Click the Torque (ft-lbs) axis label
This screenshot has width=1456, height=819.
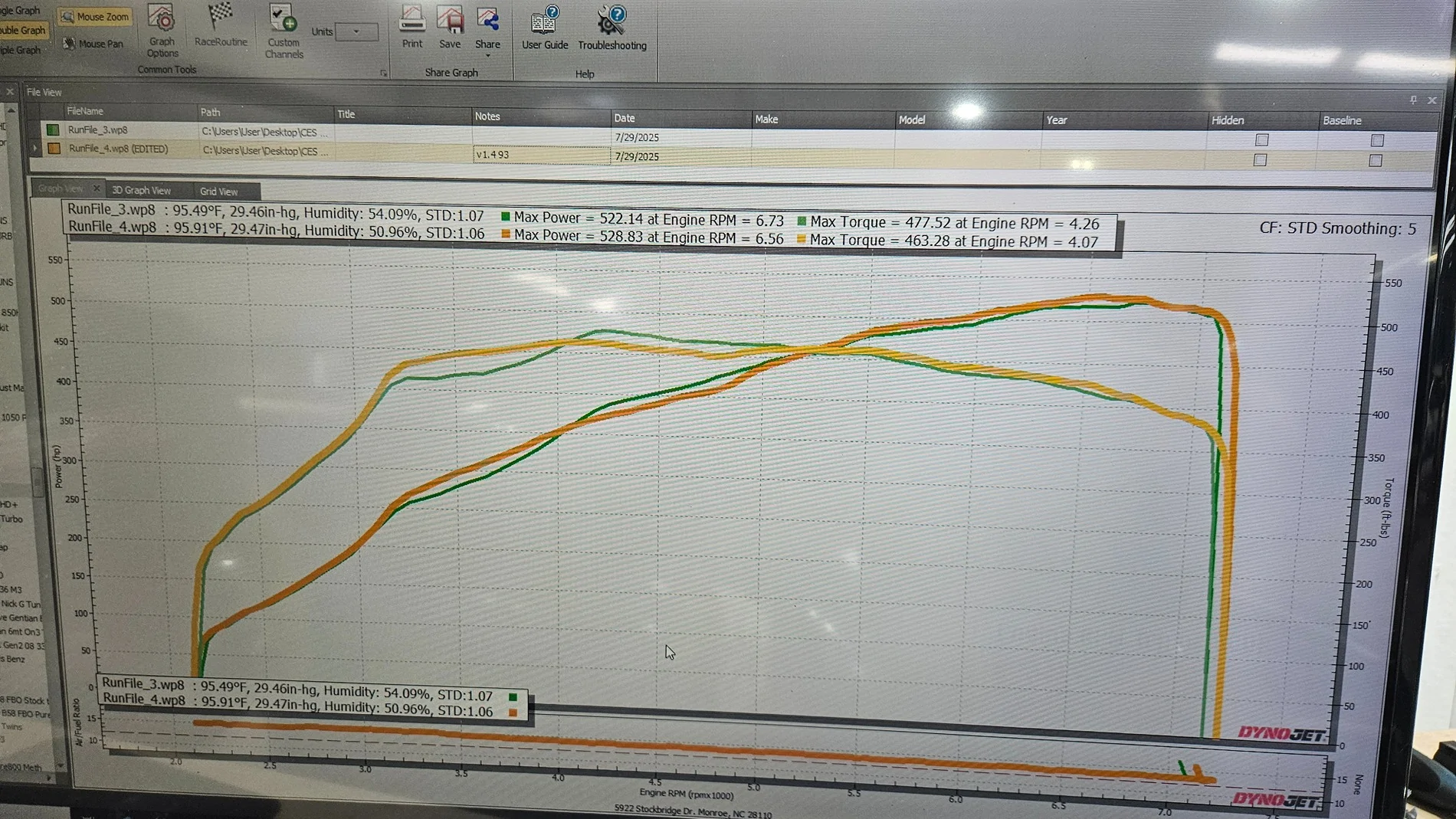(1387, 507)
